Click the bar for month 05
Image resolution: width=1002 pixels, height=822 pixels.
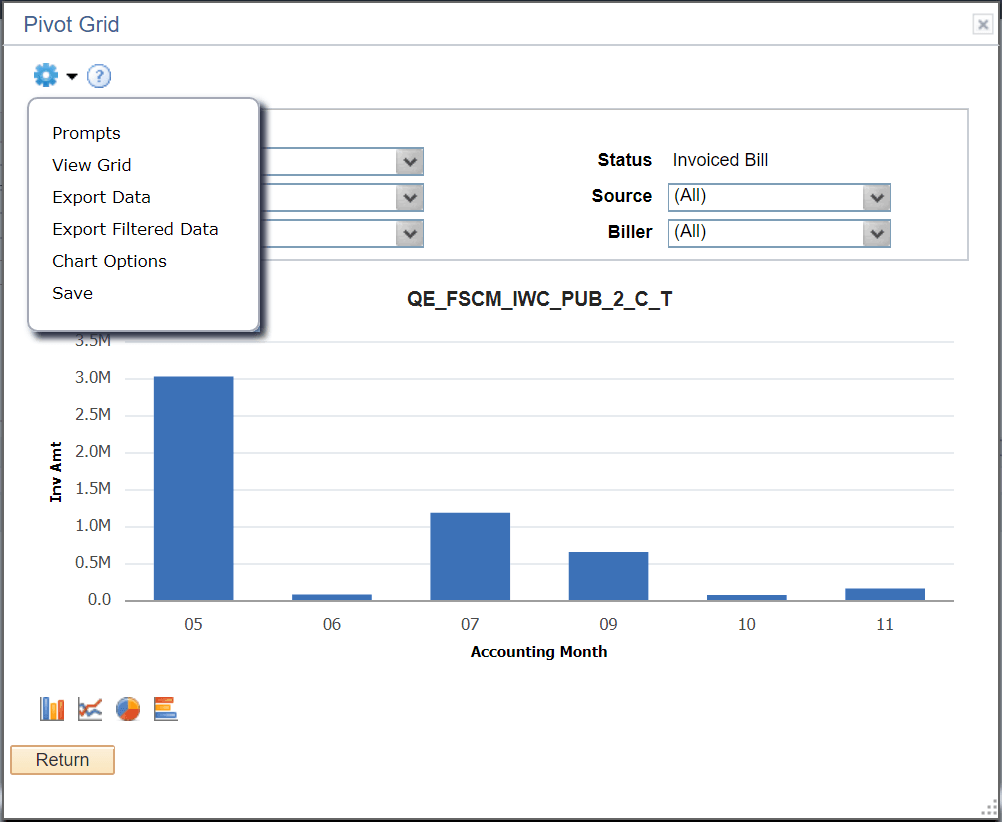194,488
